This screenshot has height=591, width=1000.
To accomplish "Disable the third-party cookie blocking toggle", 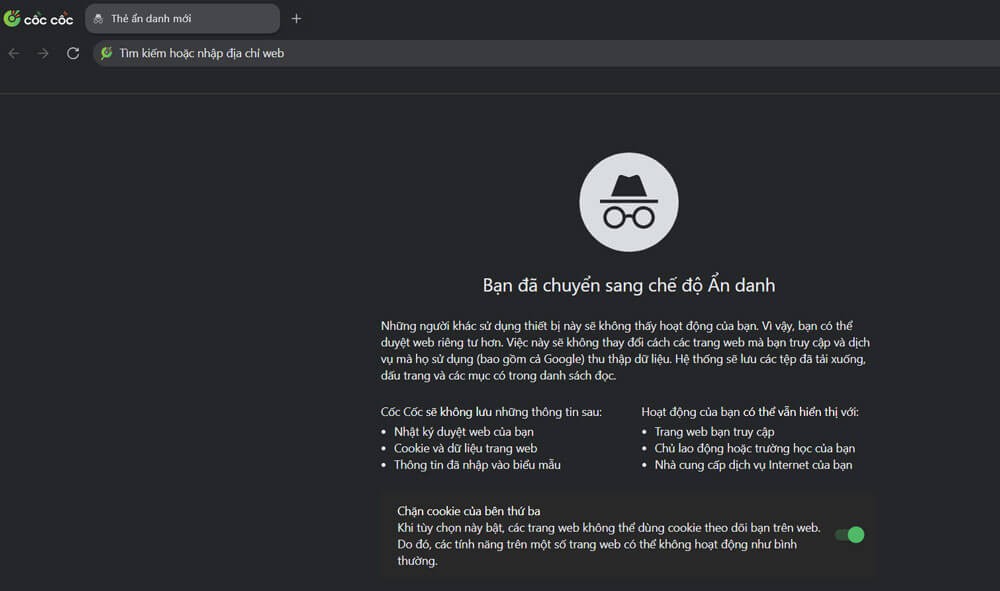I will pos(850,535).
